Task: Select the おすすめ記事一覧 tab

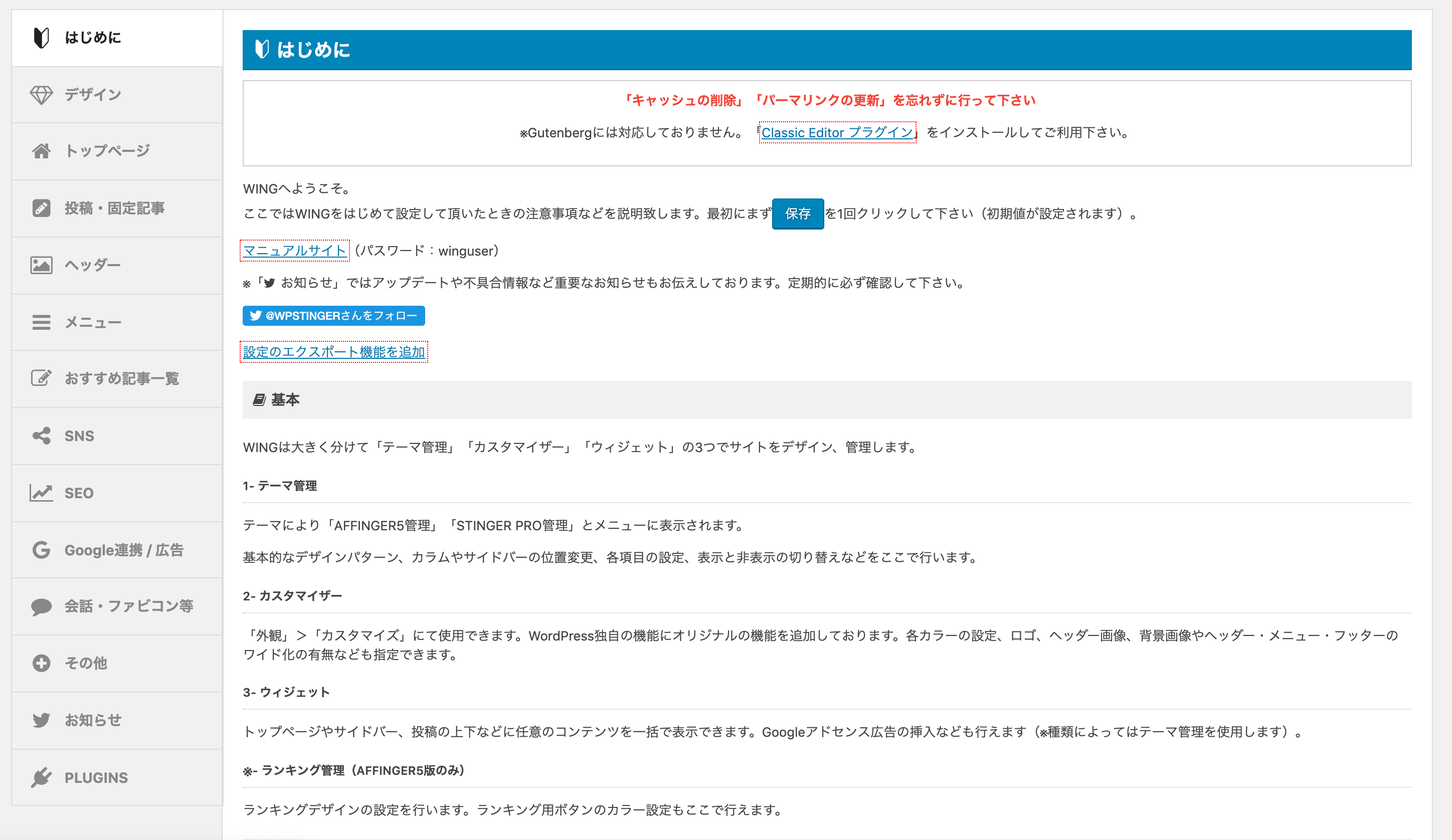Action: click(117, 378)
